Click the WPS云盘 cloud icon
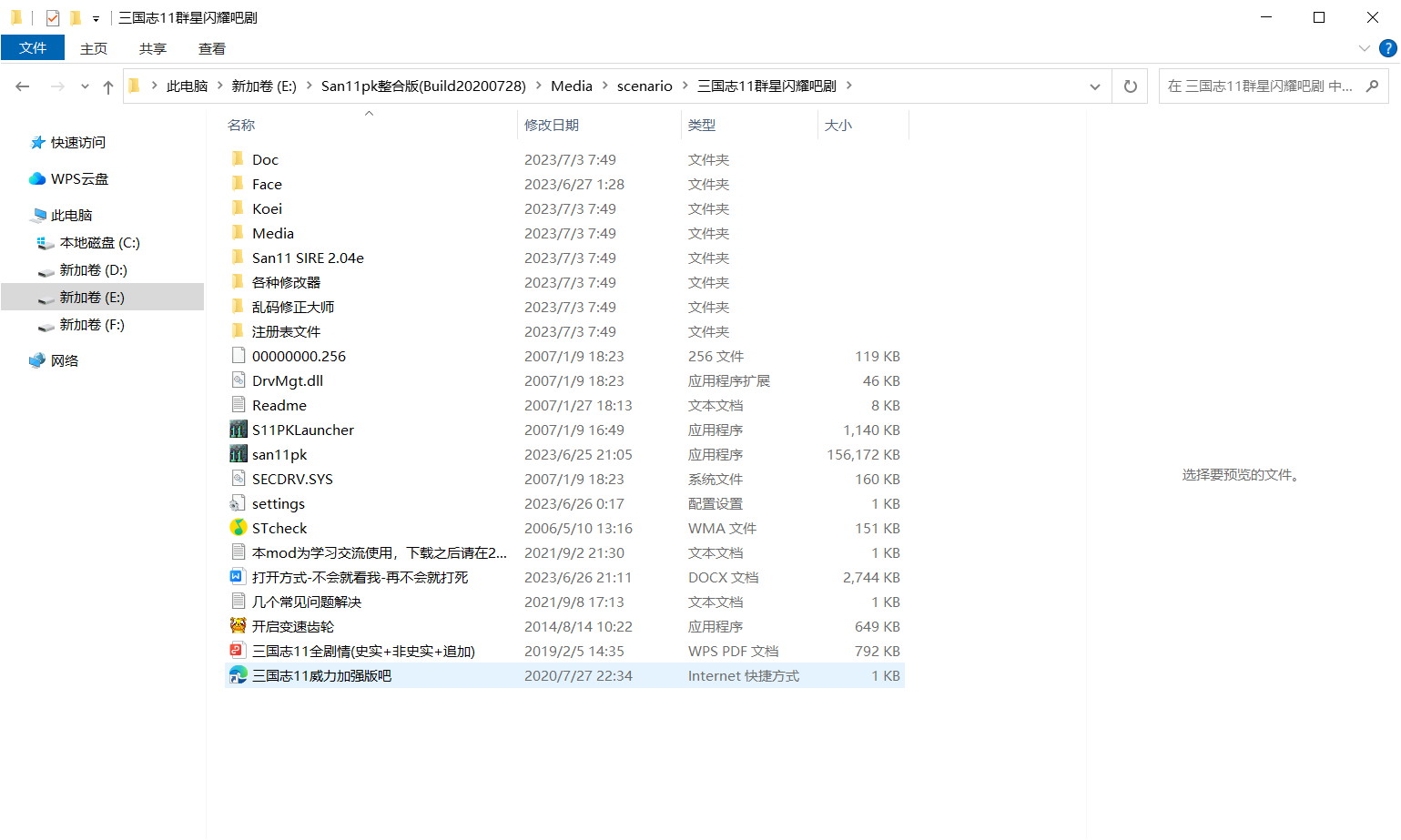Screen dimensions: 1401x840 37,179
